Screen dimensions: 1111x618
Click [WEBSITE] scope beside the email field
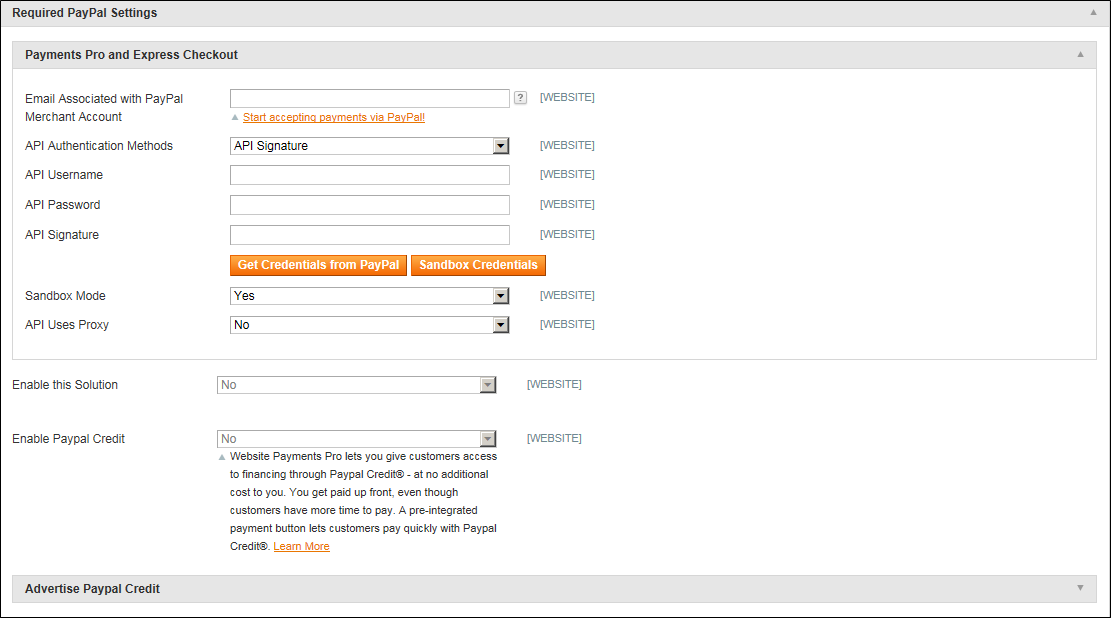coord(567,97)
